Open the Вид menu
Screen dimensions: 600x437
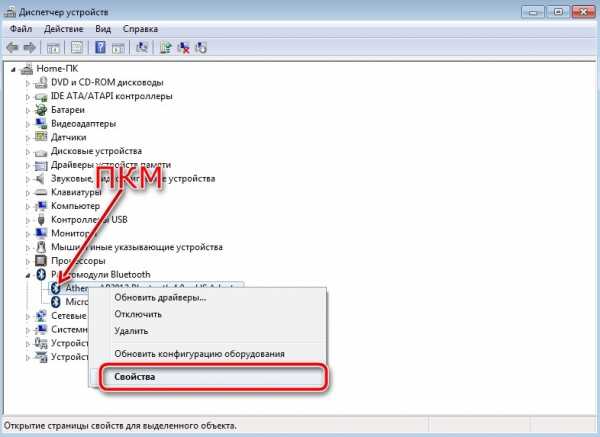(x=103, y=29)
